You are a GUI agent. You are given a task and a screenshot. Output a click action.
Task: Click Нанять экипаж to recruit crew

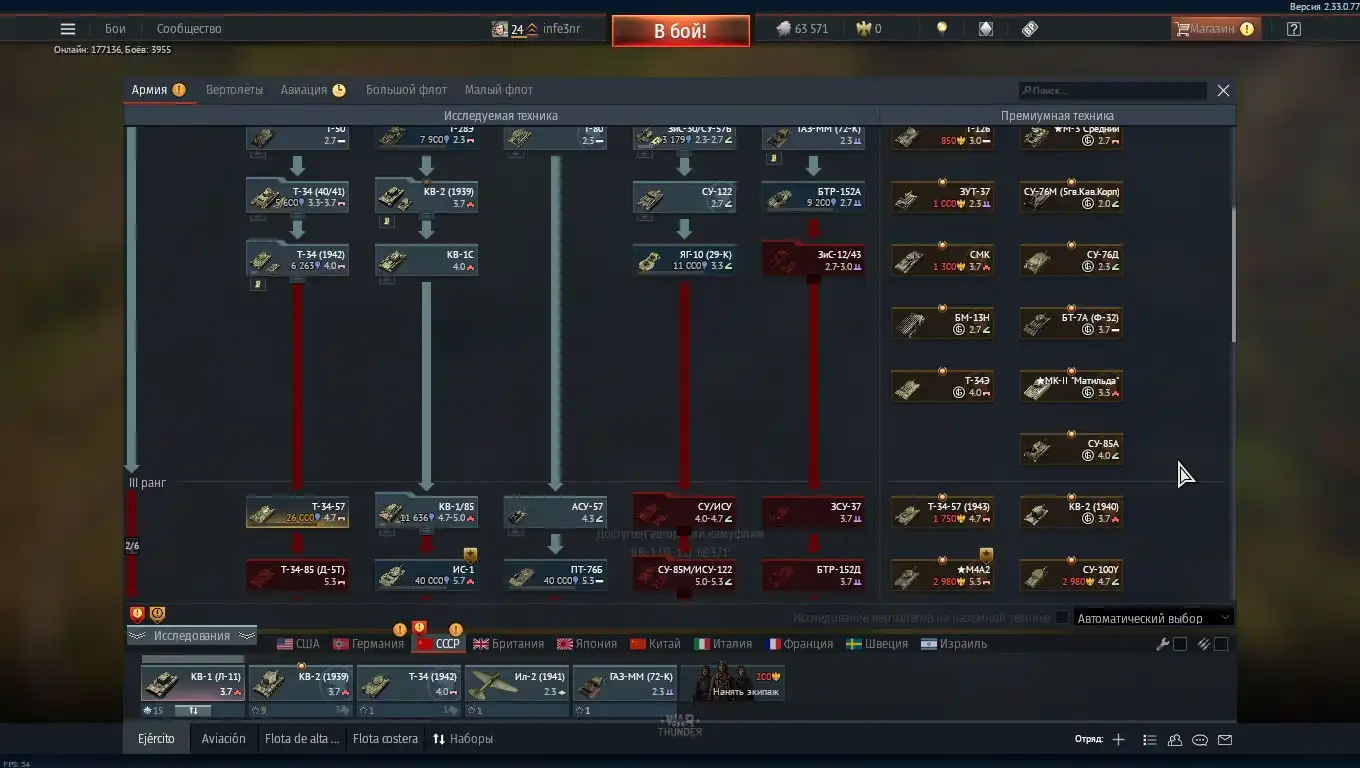(x=732, y=683)
